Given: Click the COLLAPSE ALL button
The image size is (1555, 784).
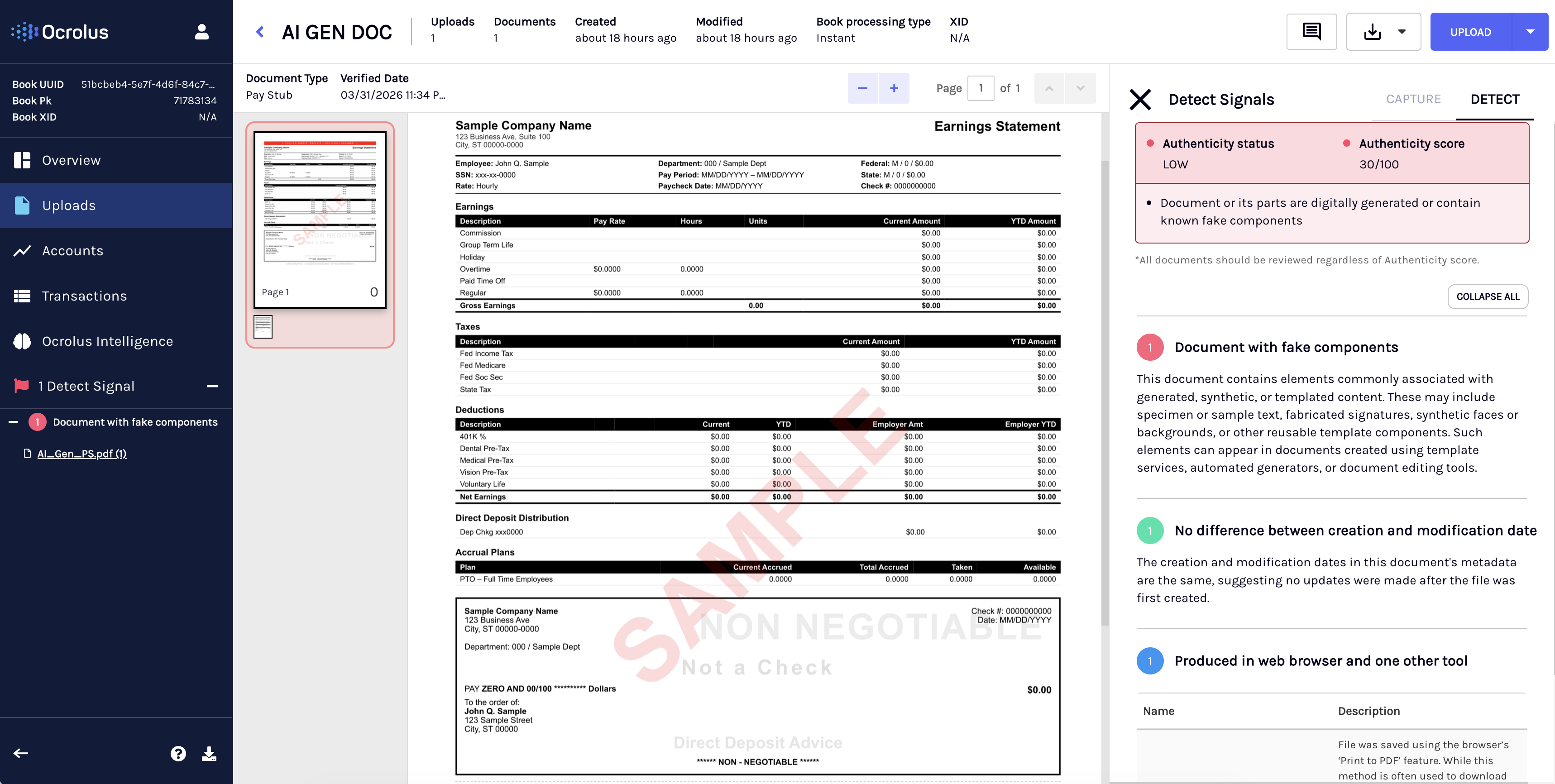Looking at the screenshot, I should pyautogui.click(x=1488, y=296).
